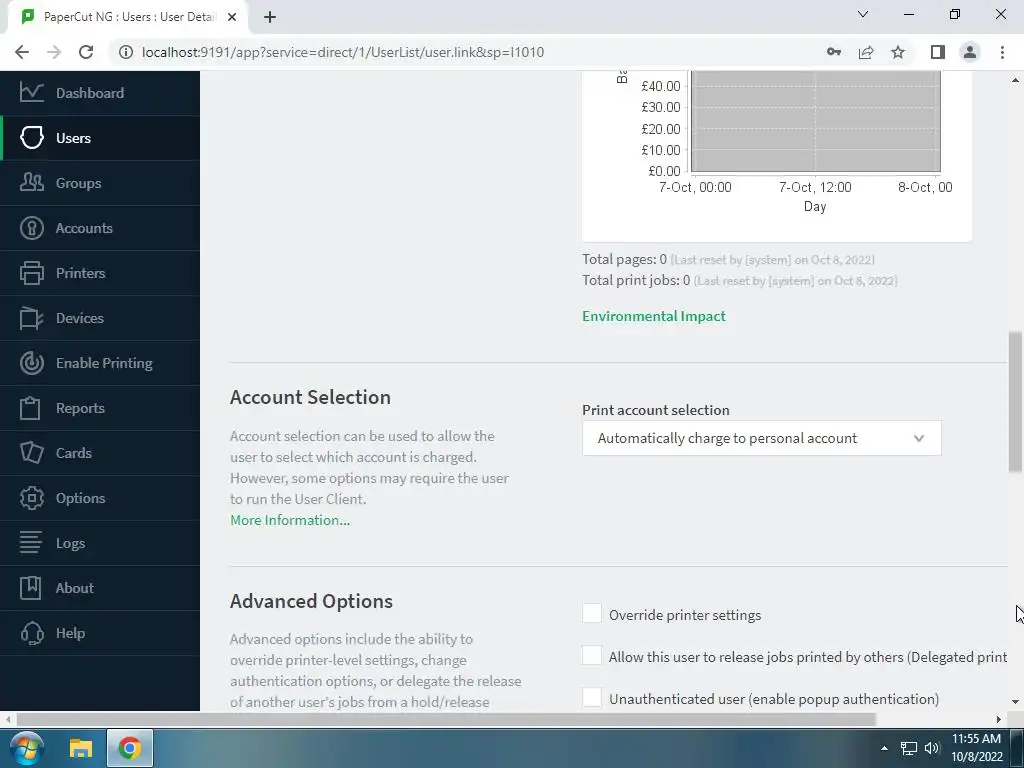The image size is (1024, 768).
Task: Open the Windows Start menu
Action: pos(25,748)
